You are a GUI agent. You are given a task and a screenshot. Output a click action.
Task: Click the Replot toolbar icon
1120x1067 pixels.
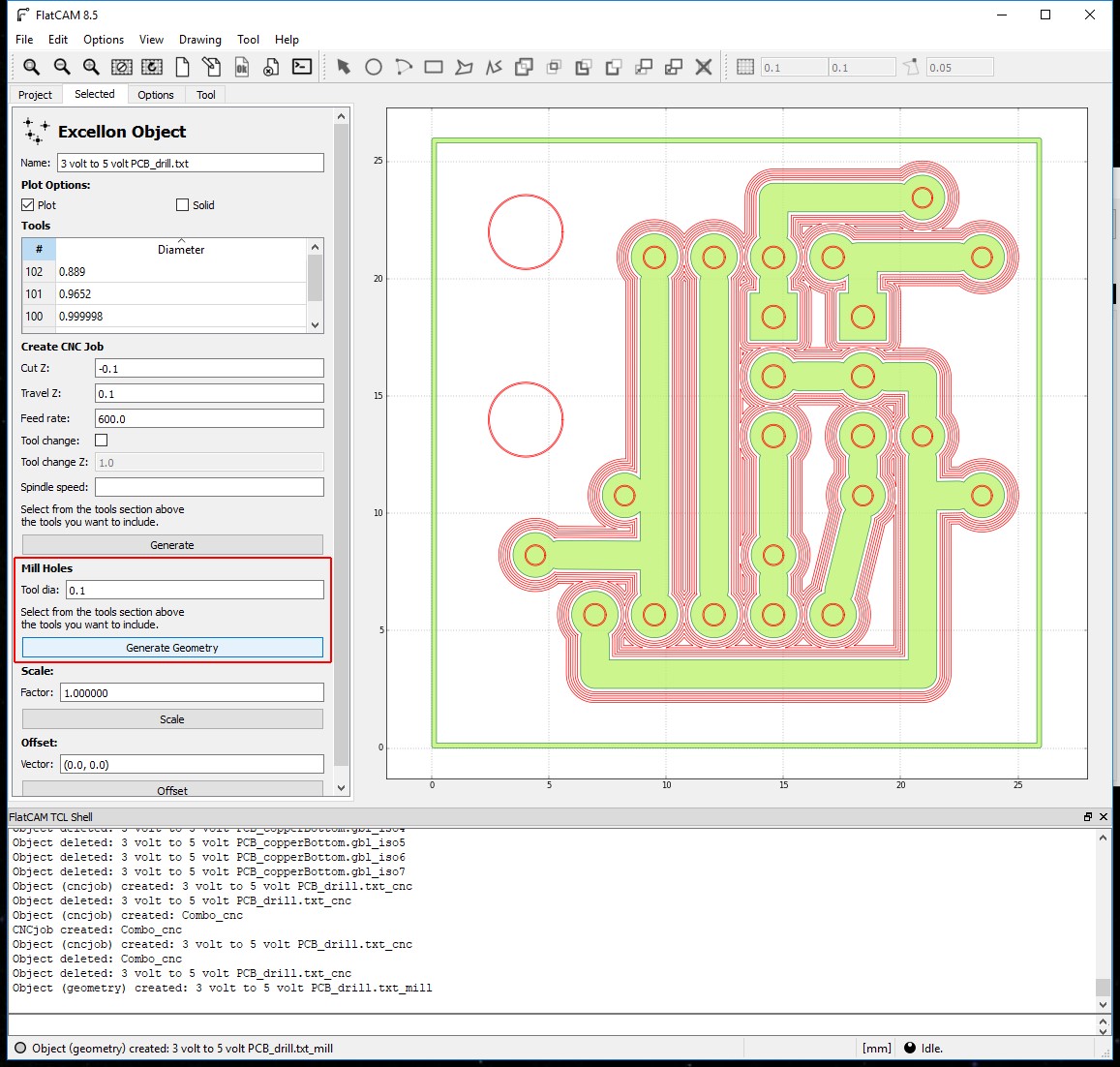tap(152, 67)
